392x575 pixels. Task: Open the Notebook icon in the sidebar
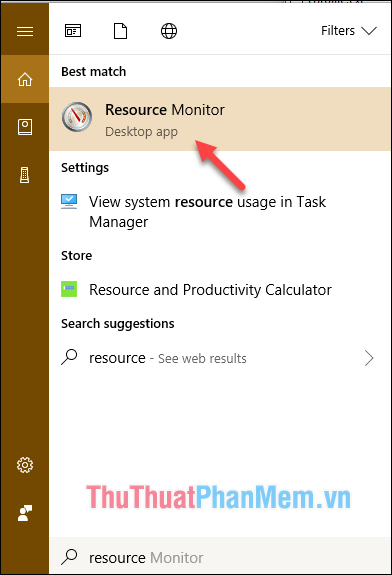[x=25, y=127]
